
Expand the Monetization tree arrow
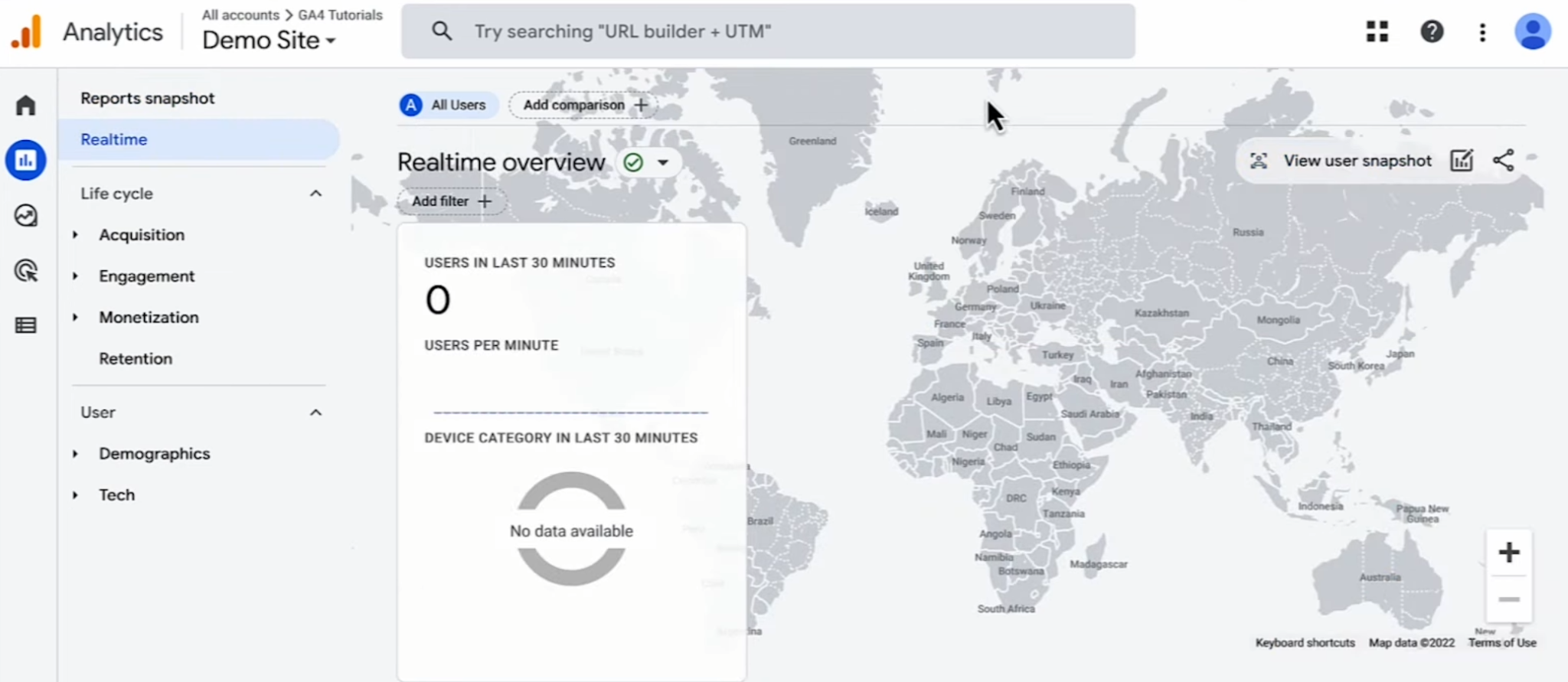[x=75, y=318]
